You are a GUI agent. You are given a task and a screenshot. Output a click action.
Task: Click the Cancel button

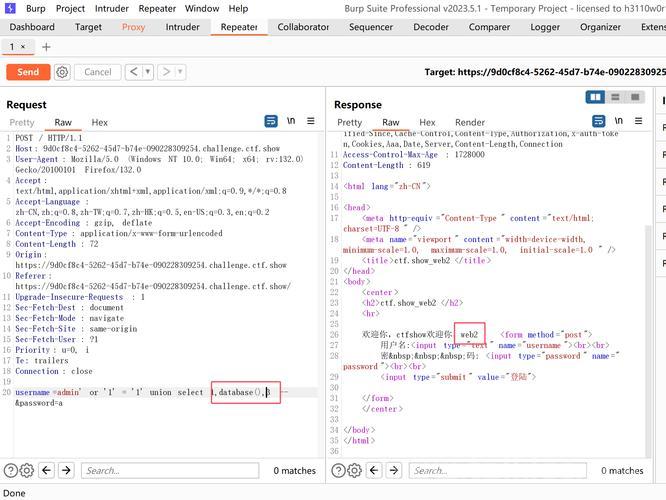pyautogui.click(x=98, y=72)
